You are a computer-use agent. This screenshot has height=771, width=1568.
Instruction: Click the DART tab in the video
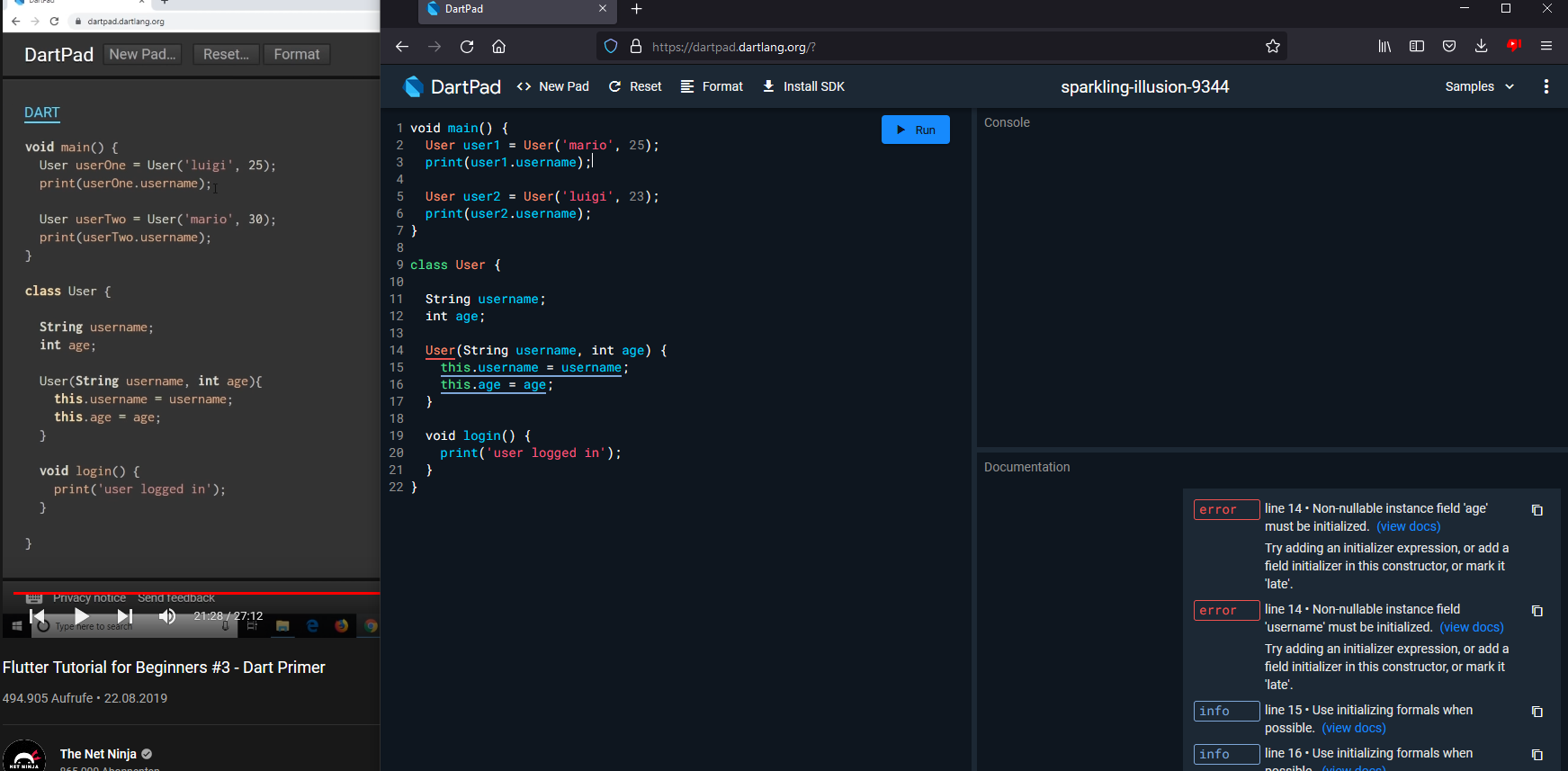pos(42,112)
